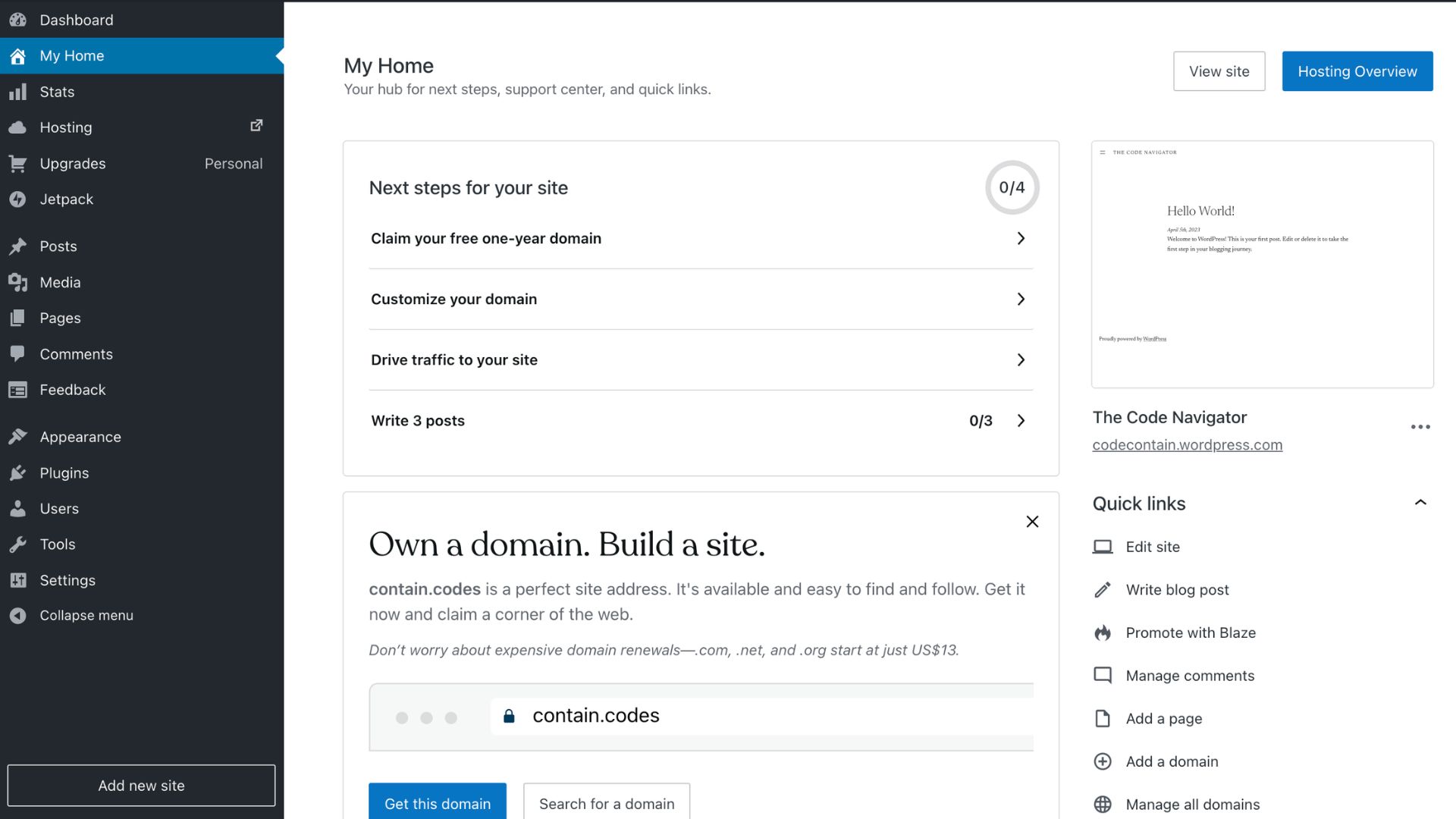The height and width of the screenshot is (819, 1456).
Task: Click the Feedback form icon
Action: (18, 390)
